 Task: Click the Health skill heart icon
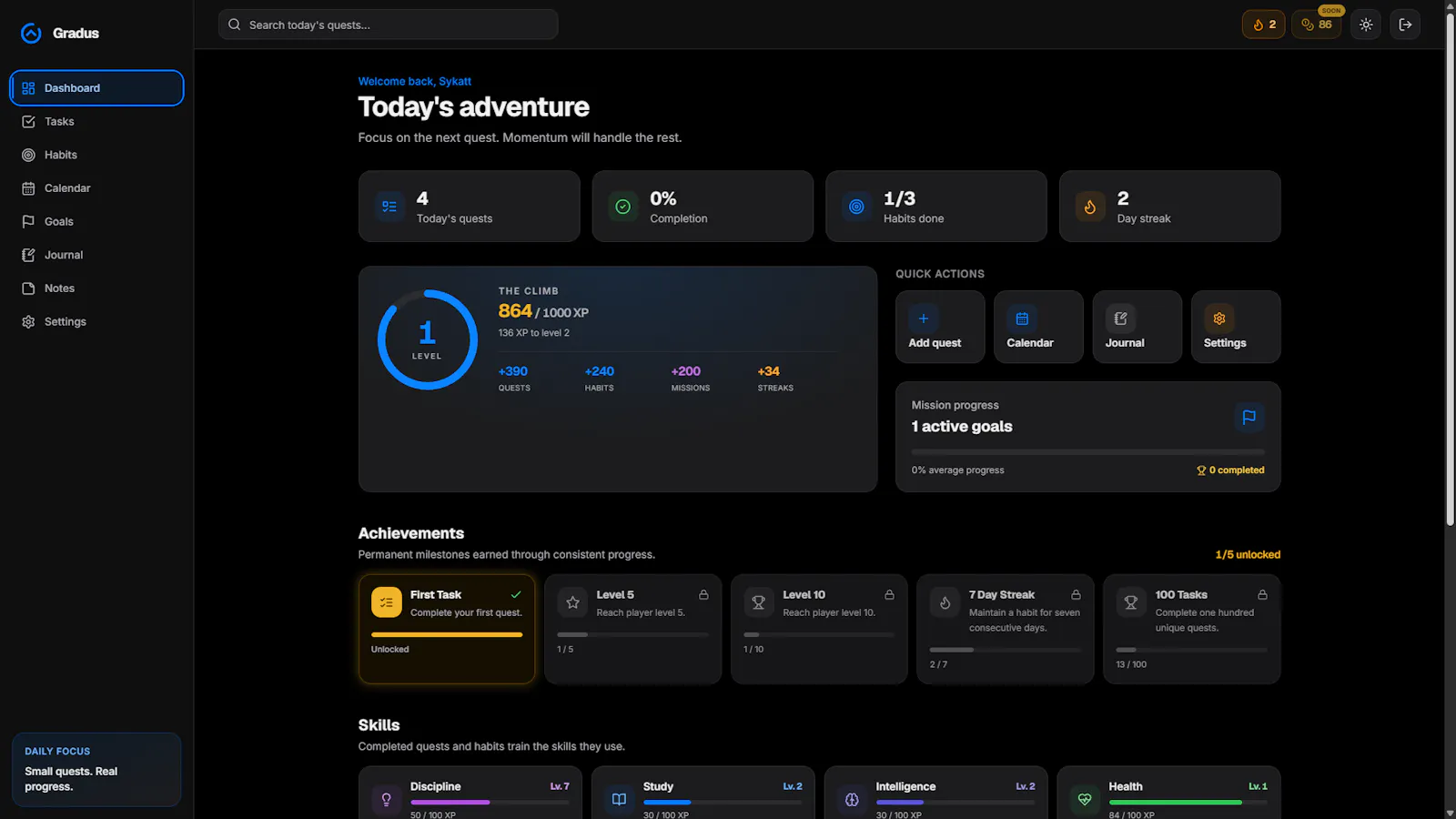pyautogui.click(x=1085, y=799)
